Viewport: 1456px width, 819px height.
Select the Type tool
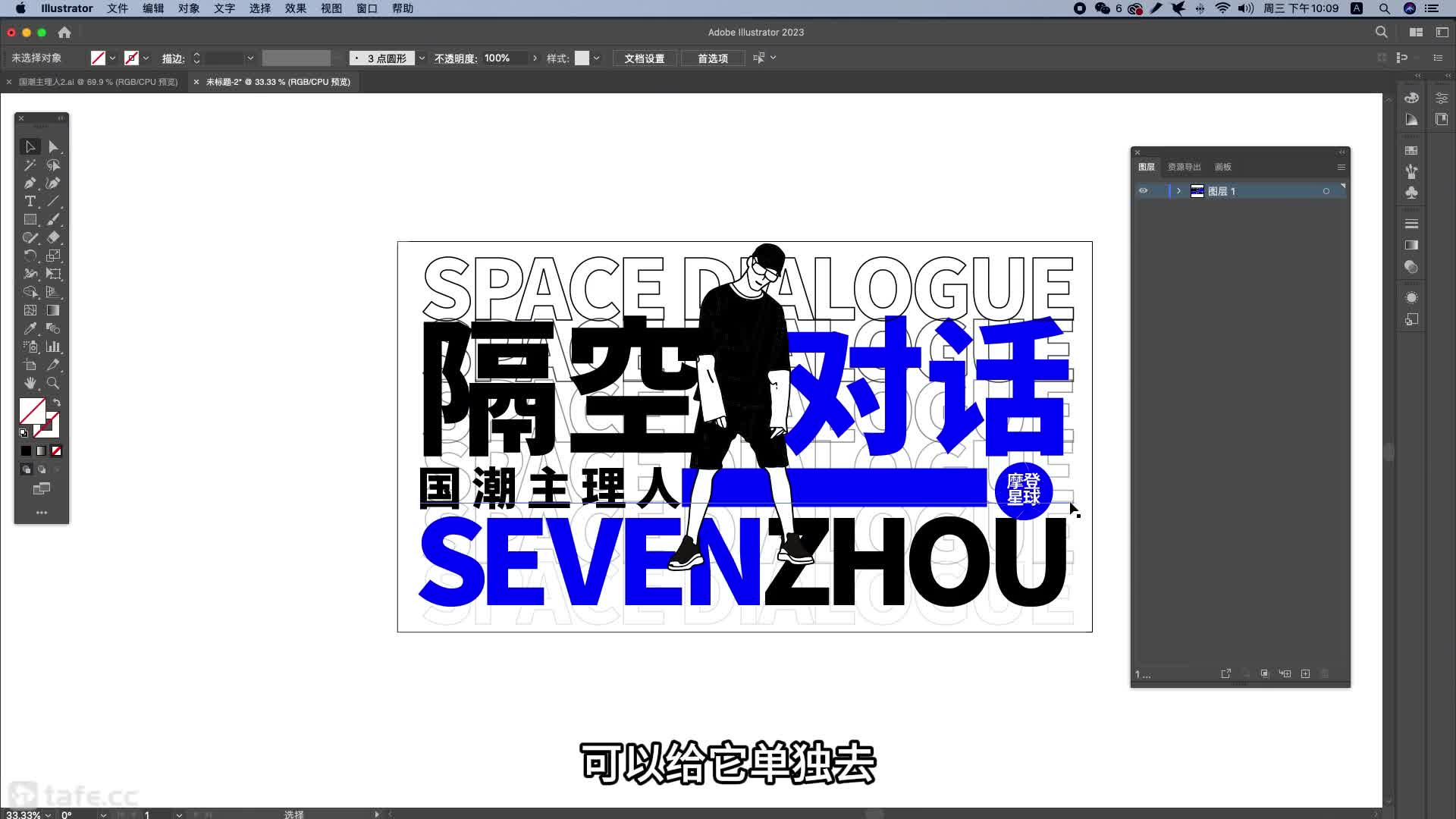coord(30,202)
